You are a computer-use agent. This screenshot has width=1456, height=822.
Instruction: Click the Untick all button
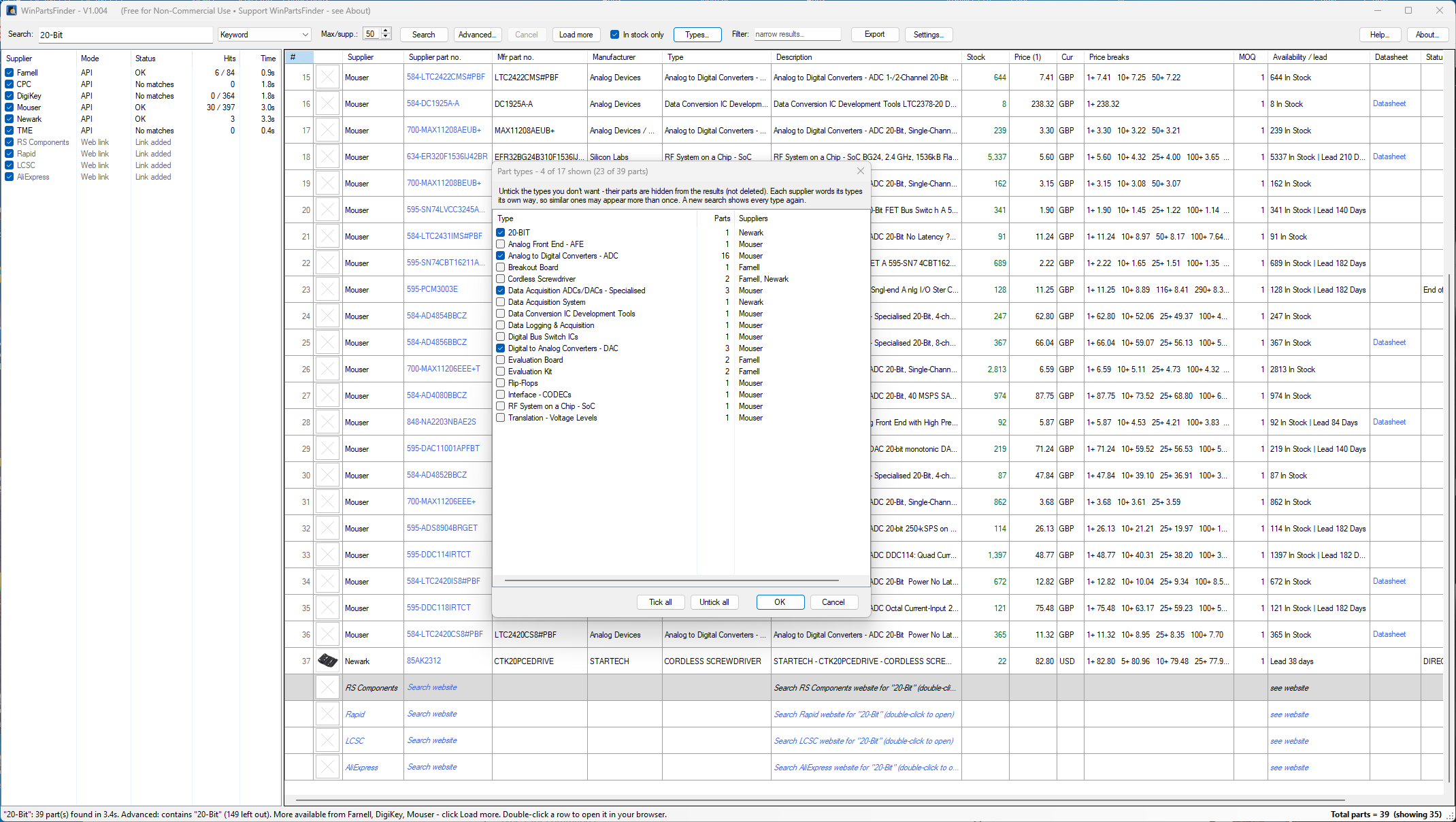(x=714, y=602)
